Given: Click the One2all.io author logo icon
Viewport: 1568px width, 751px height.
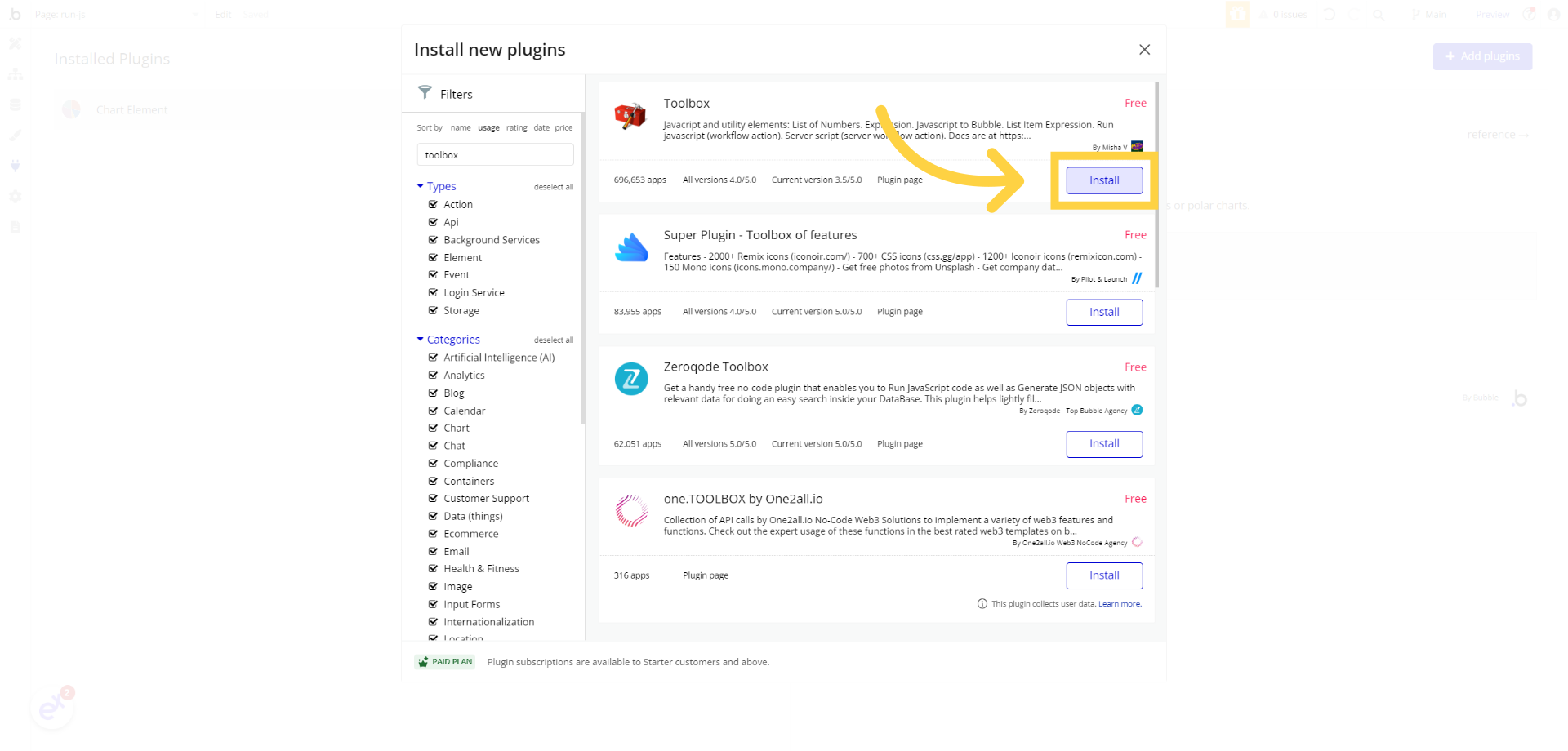Looking at the screenshot, I should 1137,542.
